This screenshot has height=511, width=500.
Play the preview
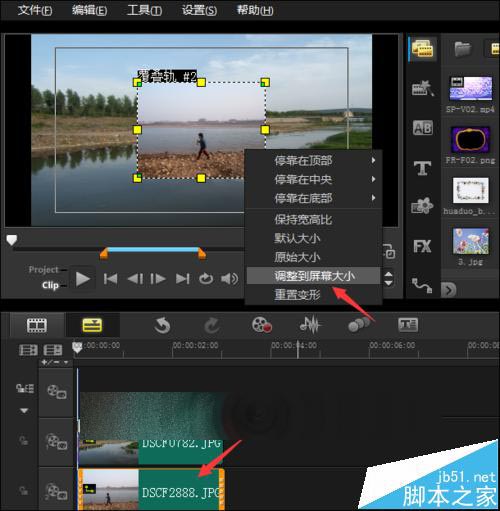click(x=82, y=279)
